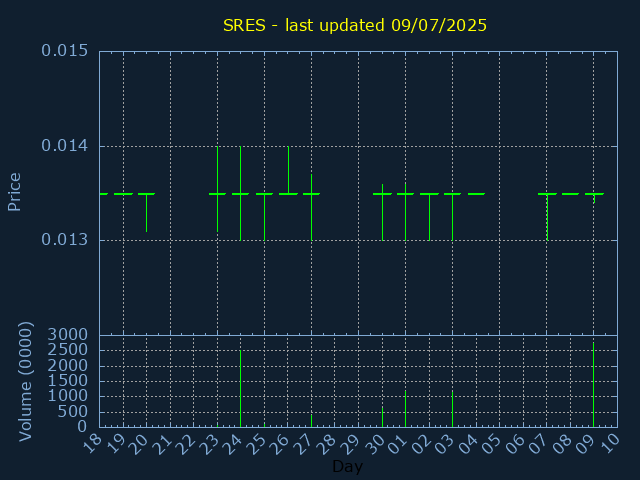Click day label 30 on x-axis
This screenshot has height=480, width=640.
coord(375,444)
